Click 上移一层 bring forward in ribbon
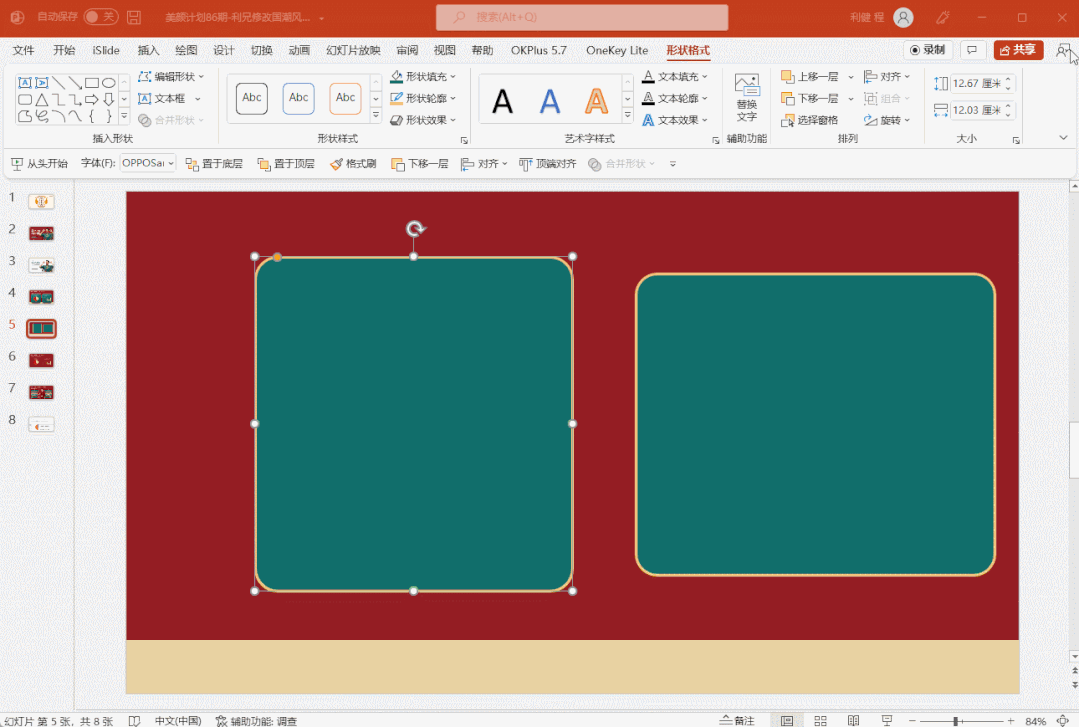Screen dimensions: 1079x727 pyautogui.click(x=810, y=76)
